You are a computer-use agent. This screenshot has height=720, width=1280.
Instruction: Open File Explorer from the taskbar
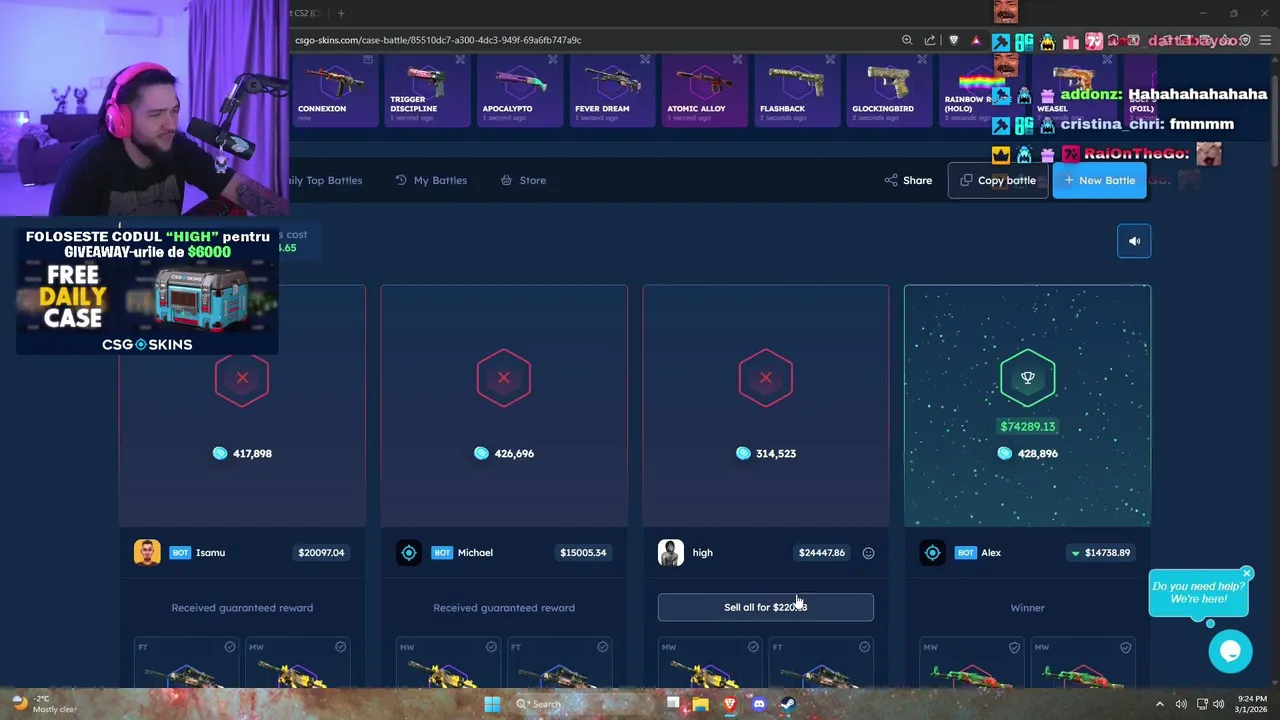700,704
